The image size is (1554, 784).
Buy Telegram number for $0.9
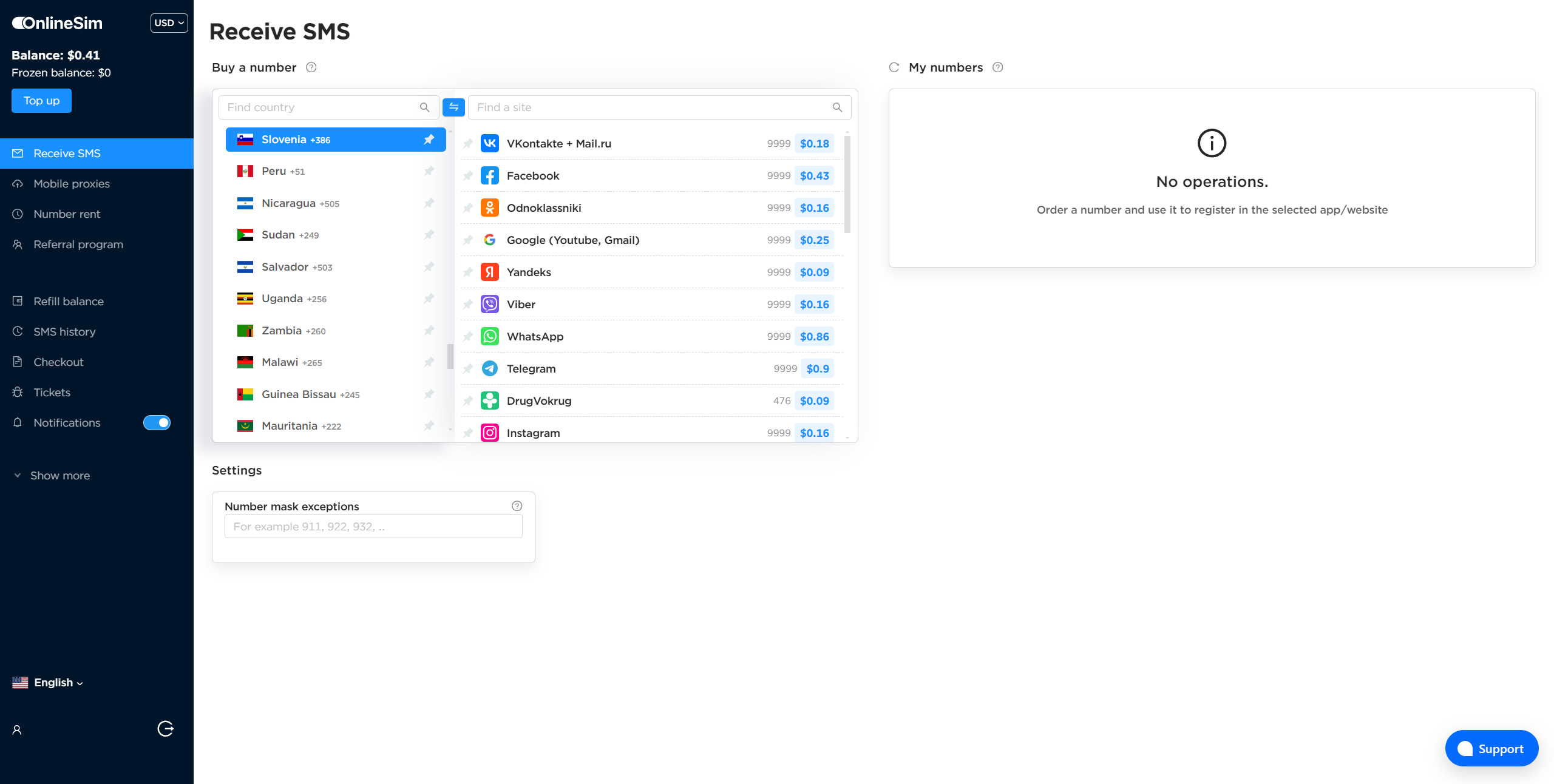[817, 369]
